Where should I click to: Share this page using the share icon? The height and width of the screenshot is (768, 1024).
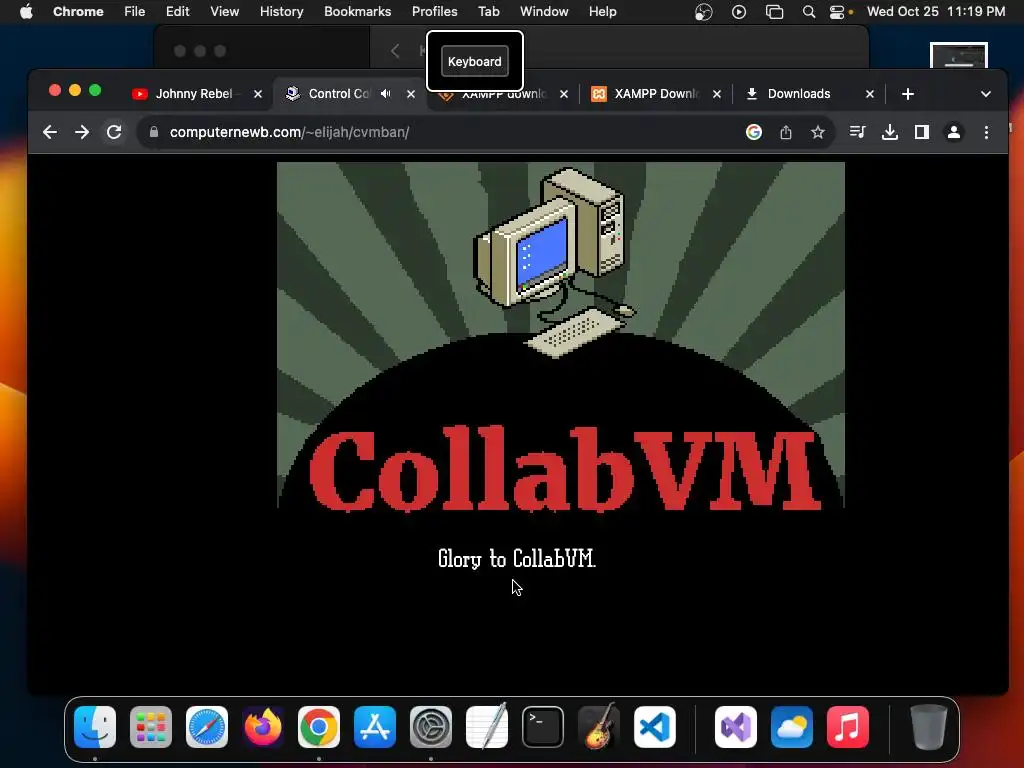pos(786,133)
